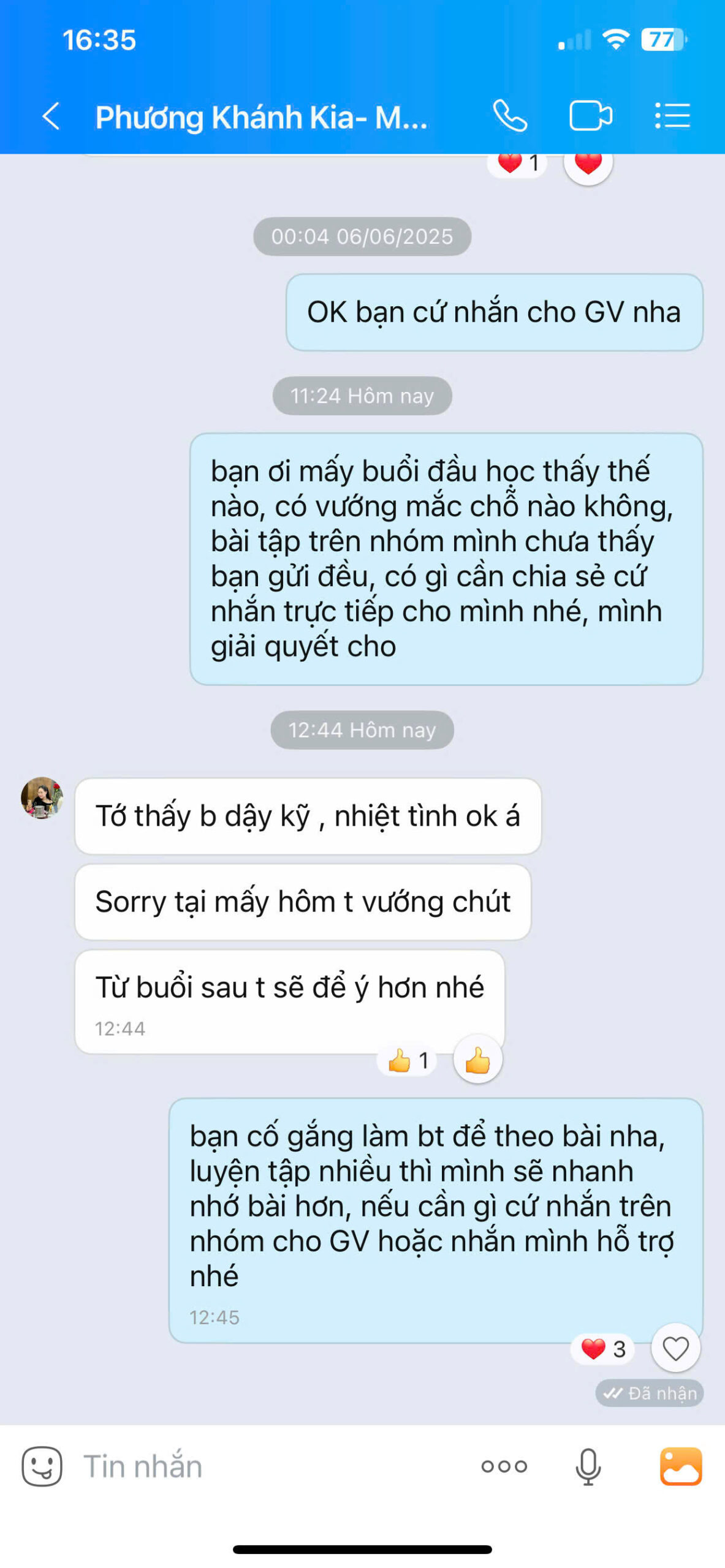Open the sticker emoji picker
Image resolution: width=725 pixels, height=1568 pixels.
pos(42,1466)
